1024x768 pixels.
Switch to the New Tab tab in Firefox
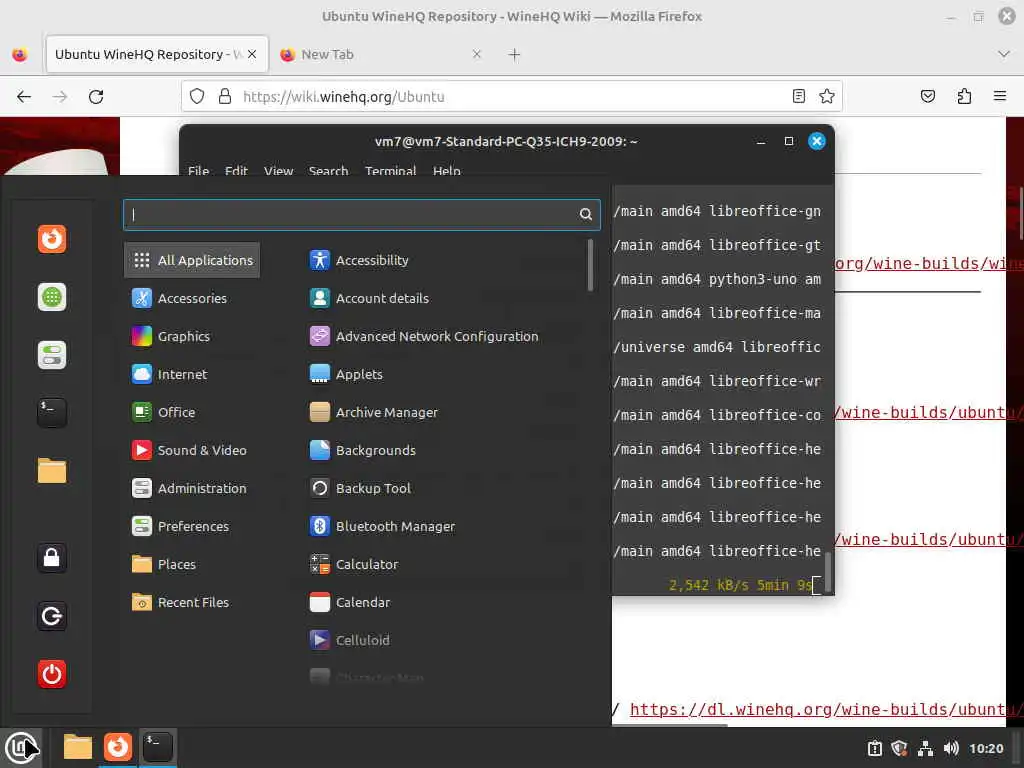(x=327, y=54)
